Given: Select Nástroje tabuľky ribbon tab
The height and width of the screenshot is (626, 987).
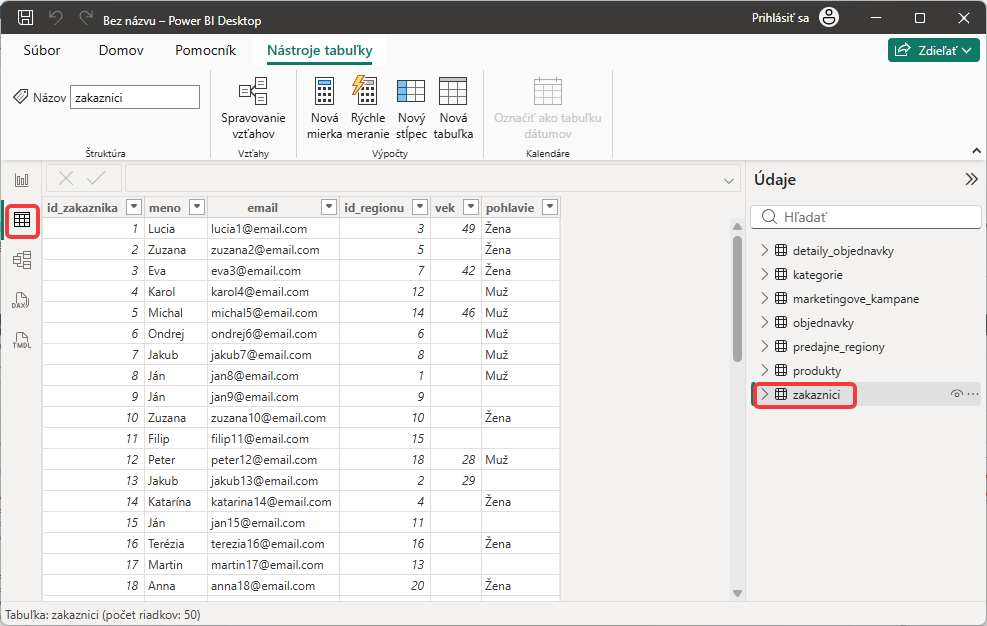Looking at the screenshot, I should coord(319,50).
